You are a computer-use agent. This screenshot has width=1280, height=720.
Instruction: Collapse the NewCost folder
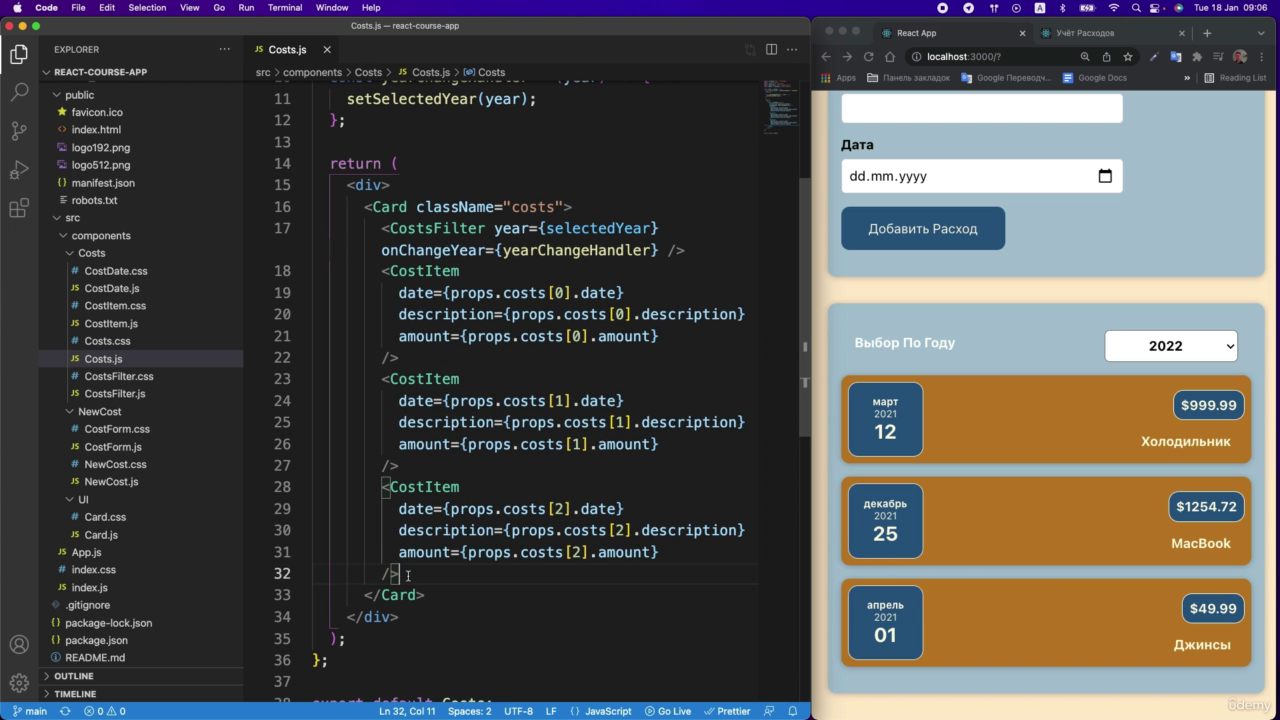point(99,411)
